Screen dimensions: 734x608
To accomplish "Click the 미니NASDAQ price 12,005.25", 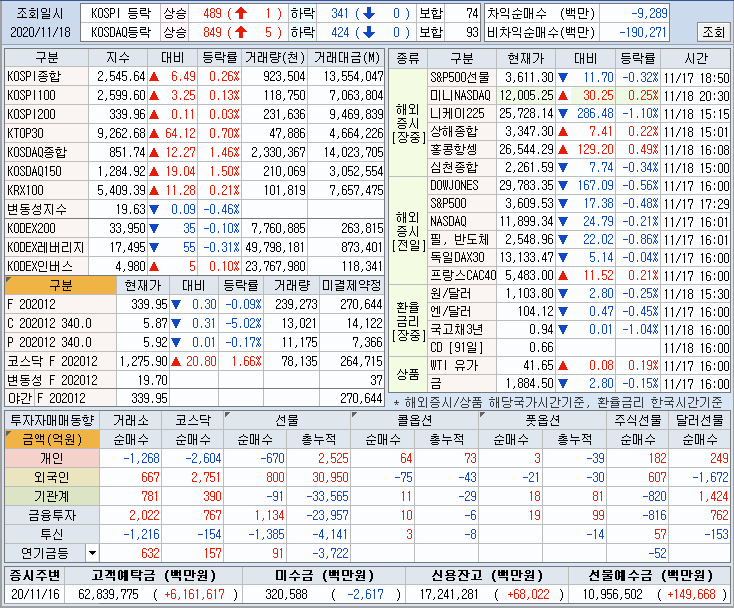I will click(526, 95).
